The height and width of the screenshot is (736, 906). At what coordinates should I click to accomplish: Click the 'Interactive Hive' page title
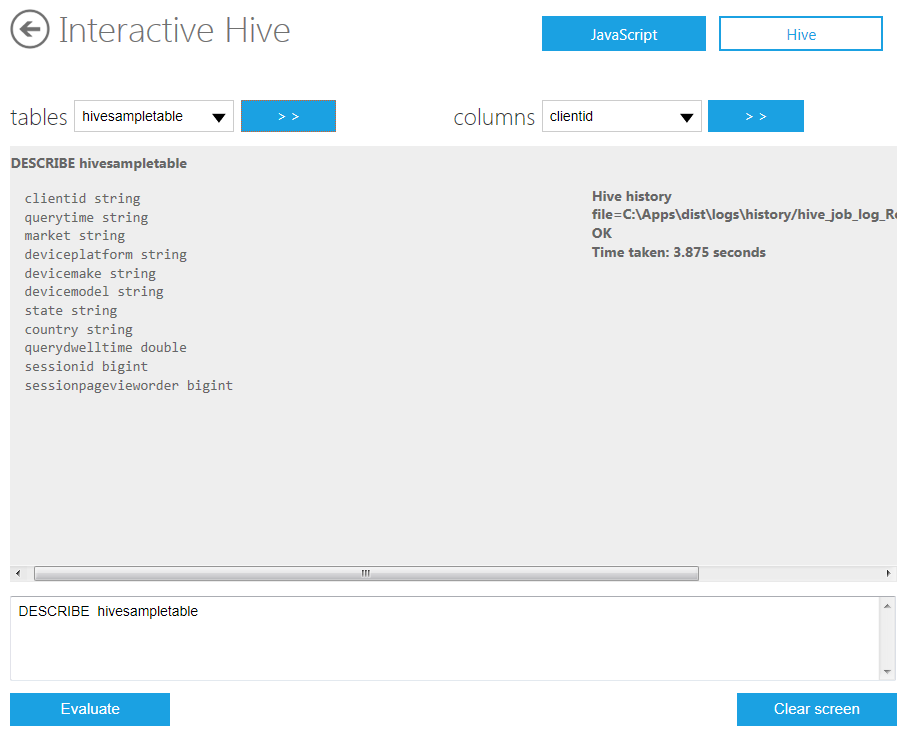[174, 30]
